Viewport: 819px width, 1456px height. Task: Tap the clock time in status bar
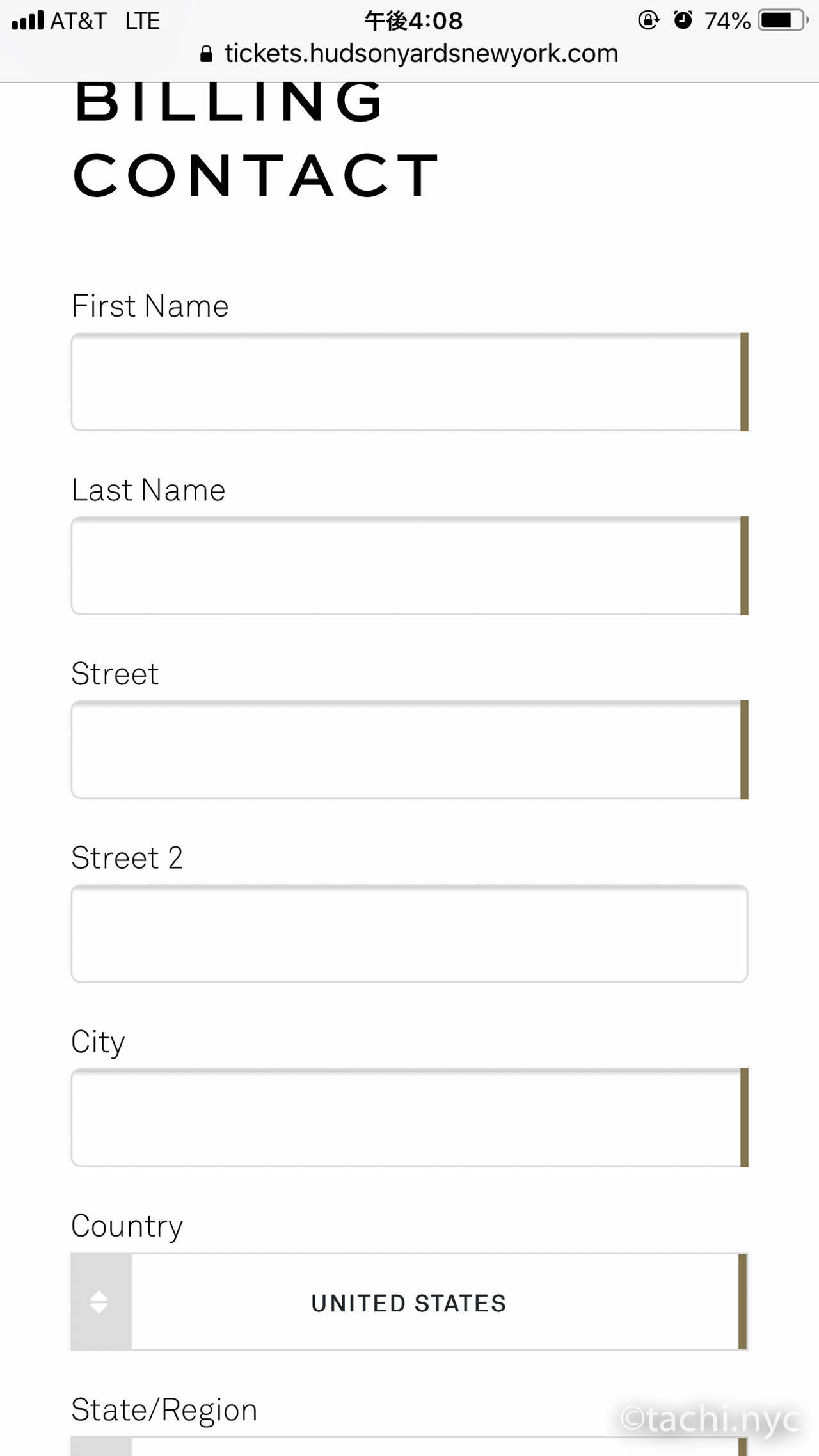[413, 20]
